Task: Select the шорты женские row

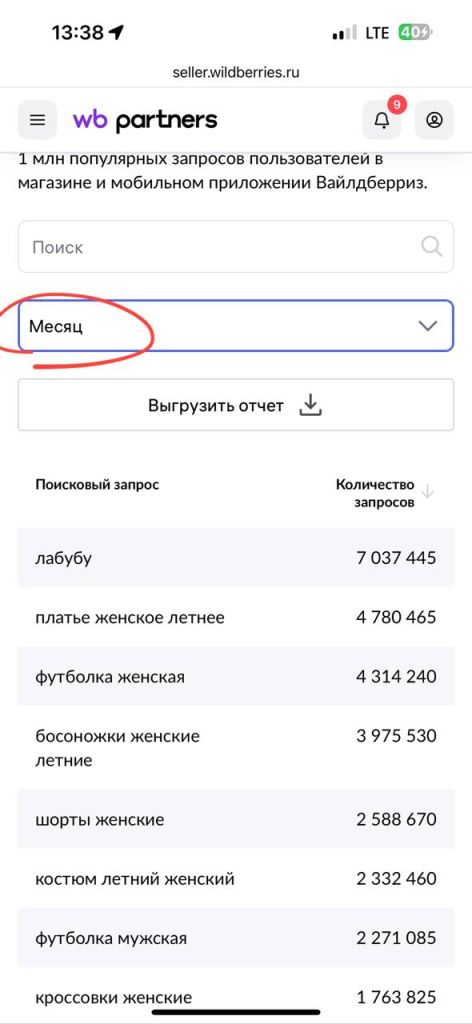Action: pyautogui.click(x=236, y=819)
